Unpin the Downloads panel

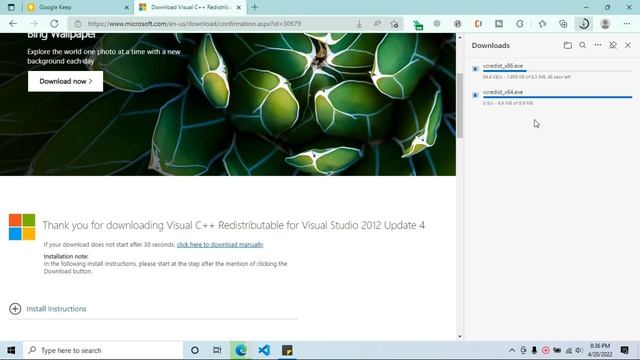tap(613, 45)
